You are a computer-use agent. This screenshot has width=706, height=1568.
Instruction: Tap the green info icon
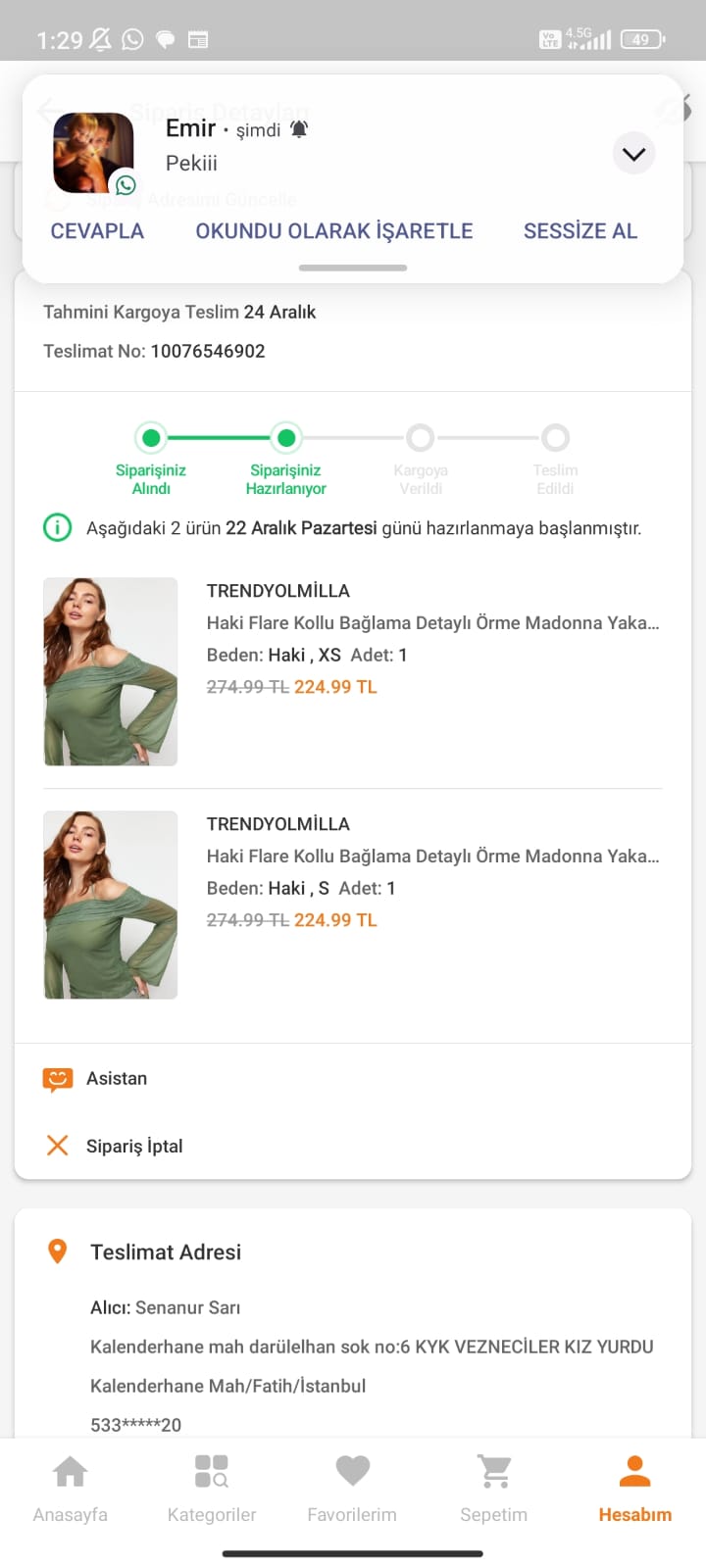pos(58,528)
